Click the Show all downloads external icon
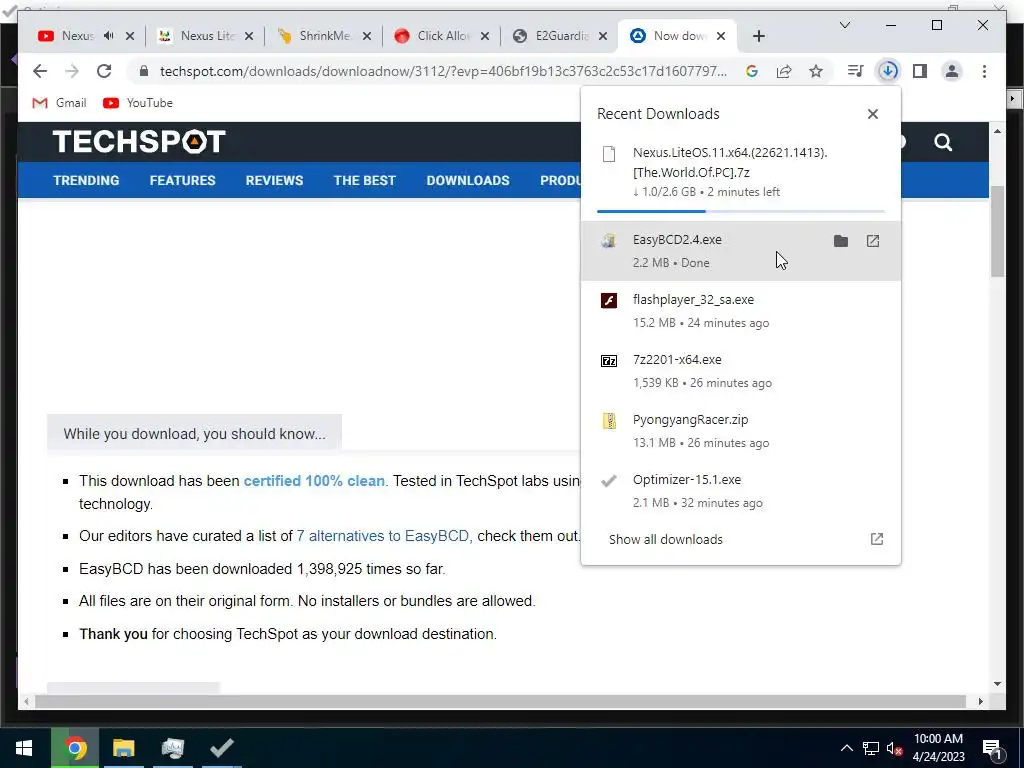The height and width of the screenshot is (768, 1024). click(876, 539)
